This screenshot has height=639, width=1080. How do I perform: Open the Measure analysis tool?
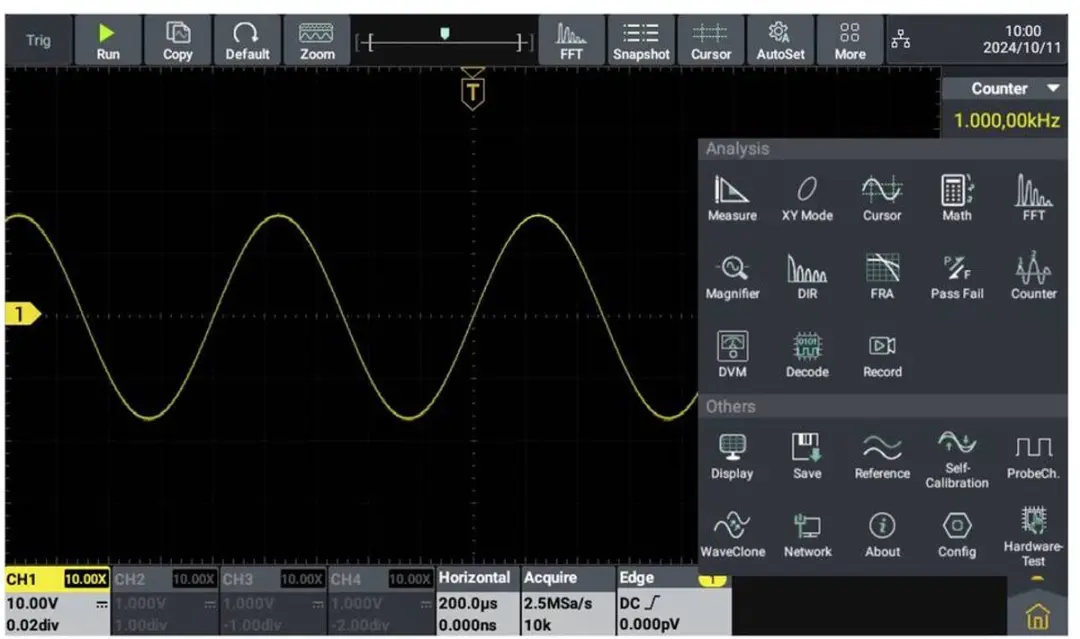pos(731,199)
